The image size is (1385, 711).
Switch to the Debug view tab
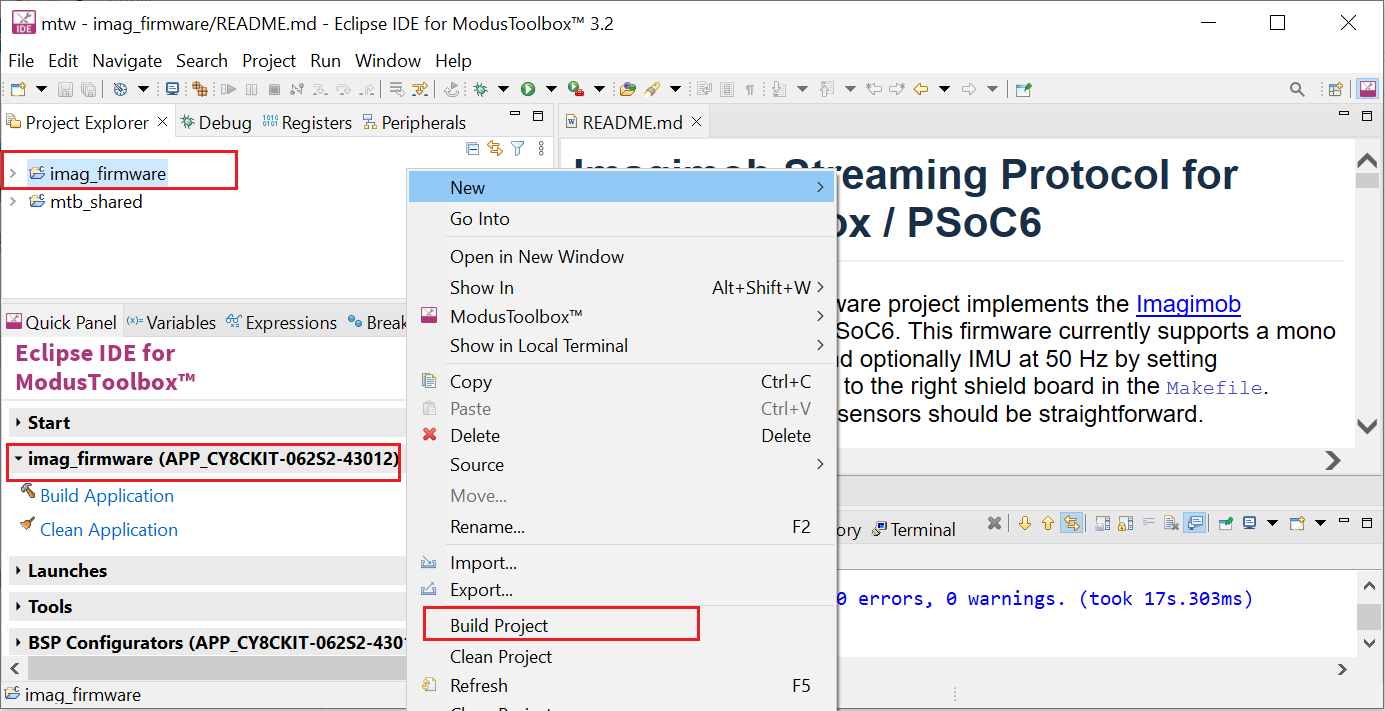pos(215,122)
